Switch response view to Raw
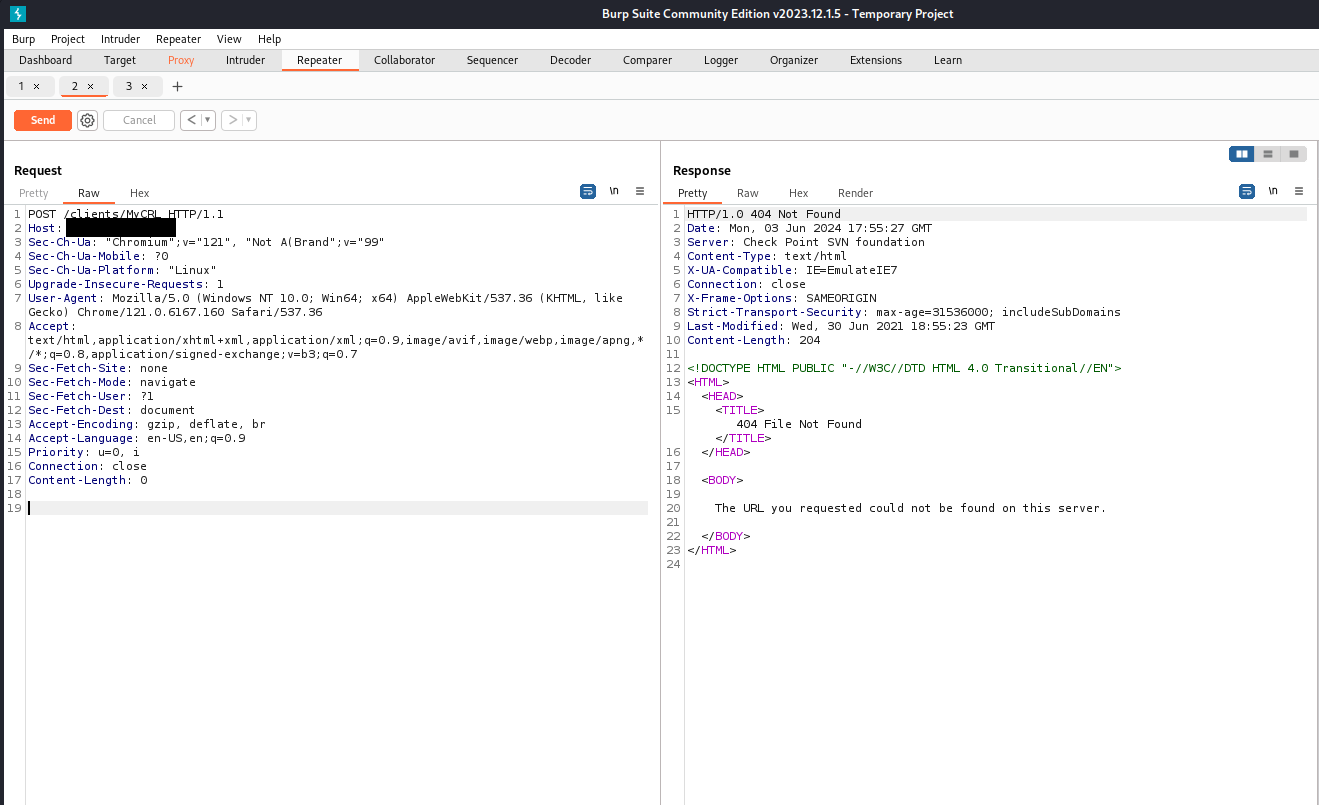This screenshot has width=1320, height=805. pyautogui.click(x=747, y=193)
